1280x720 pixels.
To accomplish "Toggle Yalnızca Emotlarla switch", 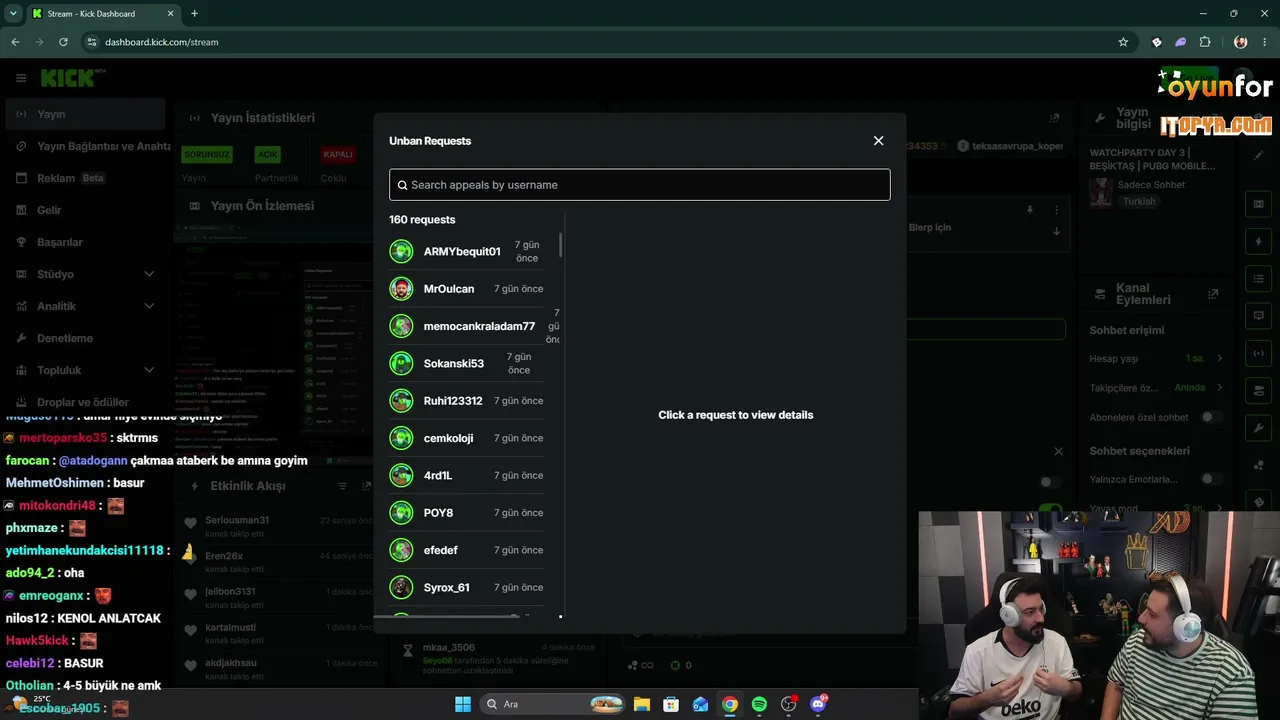I will [x=1212, y=479].
